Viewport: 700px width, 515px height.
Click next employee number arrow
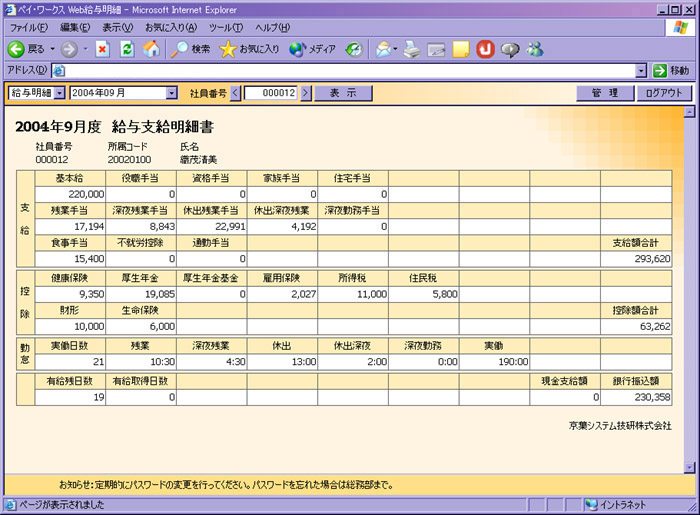[x=306, y=93]
